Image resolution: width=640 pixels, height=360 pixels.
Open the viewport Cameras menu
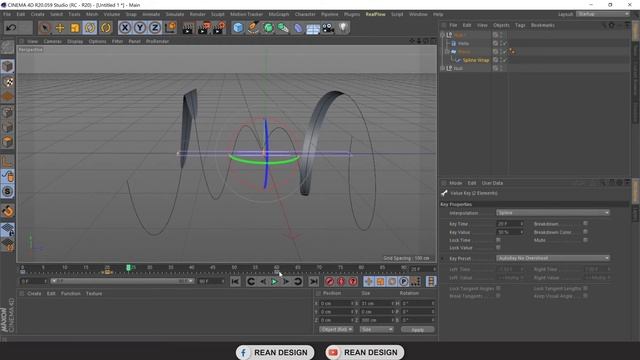(x=52, y=41)
